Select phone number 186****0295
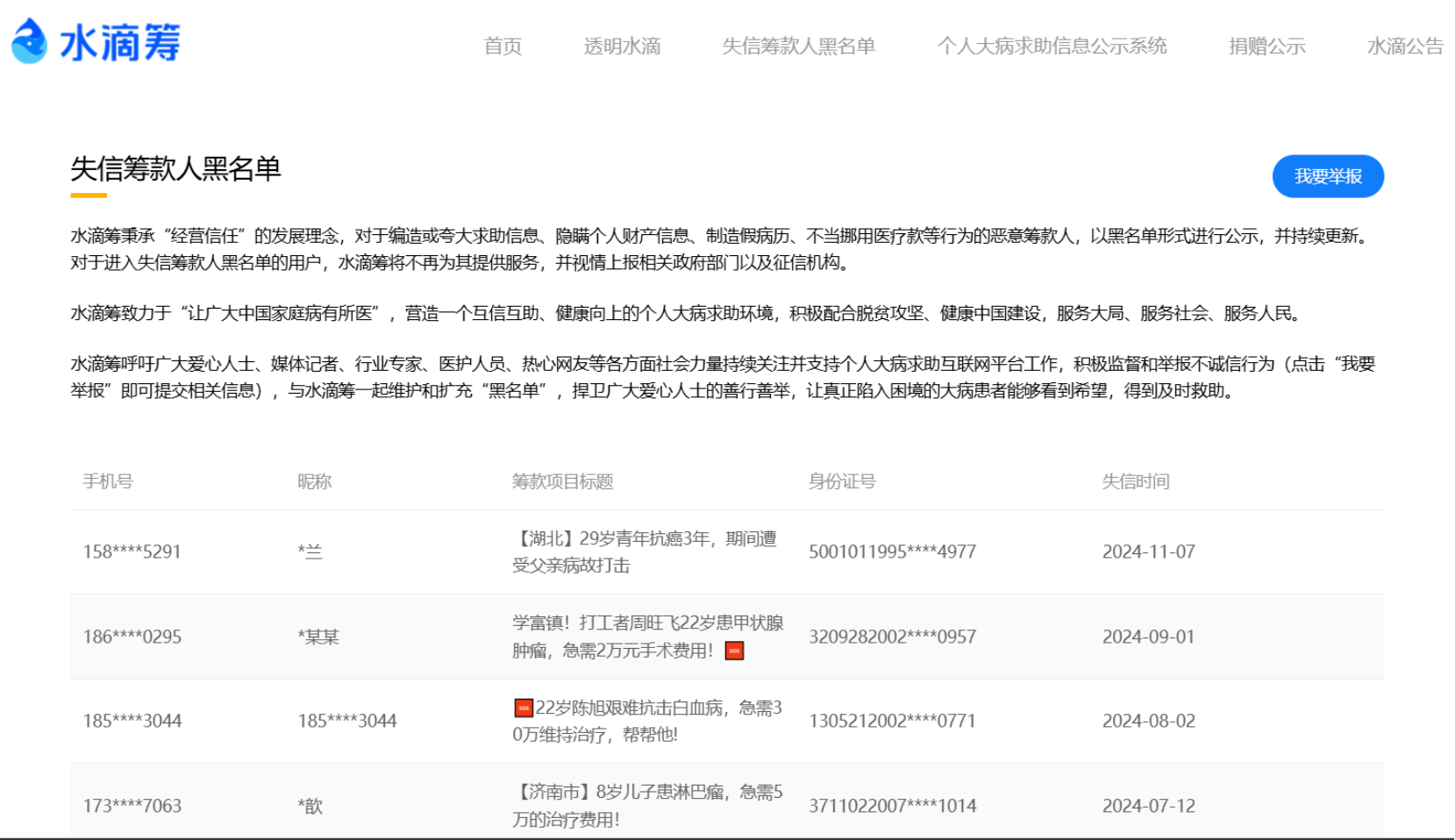Image resolution: width=1455 pixels, height=840 pixels. [132, 637]
